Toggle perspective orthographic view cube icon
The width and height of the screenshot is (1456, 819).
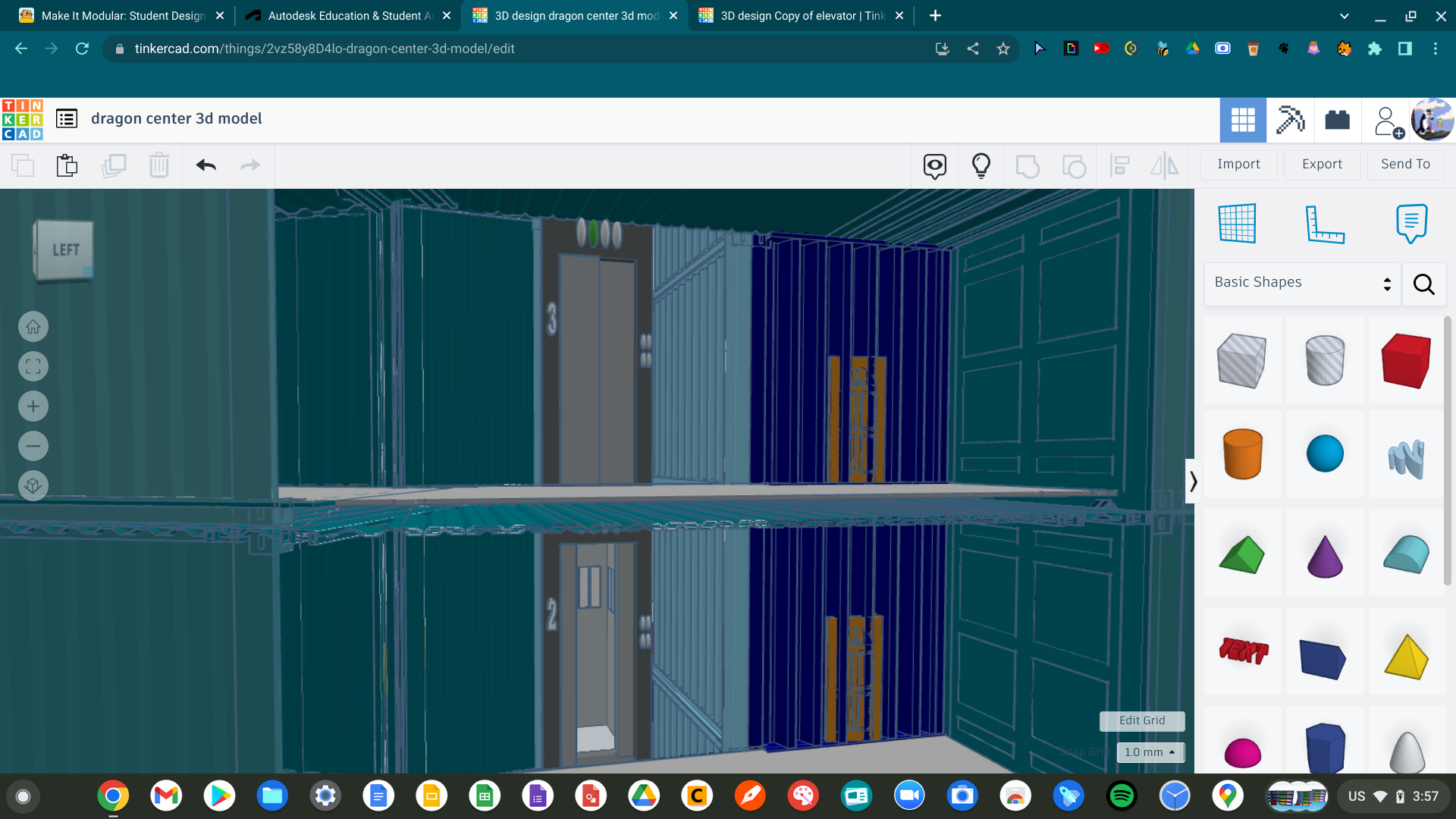point(33,485)
